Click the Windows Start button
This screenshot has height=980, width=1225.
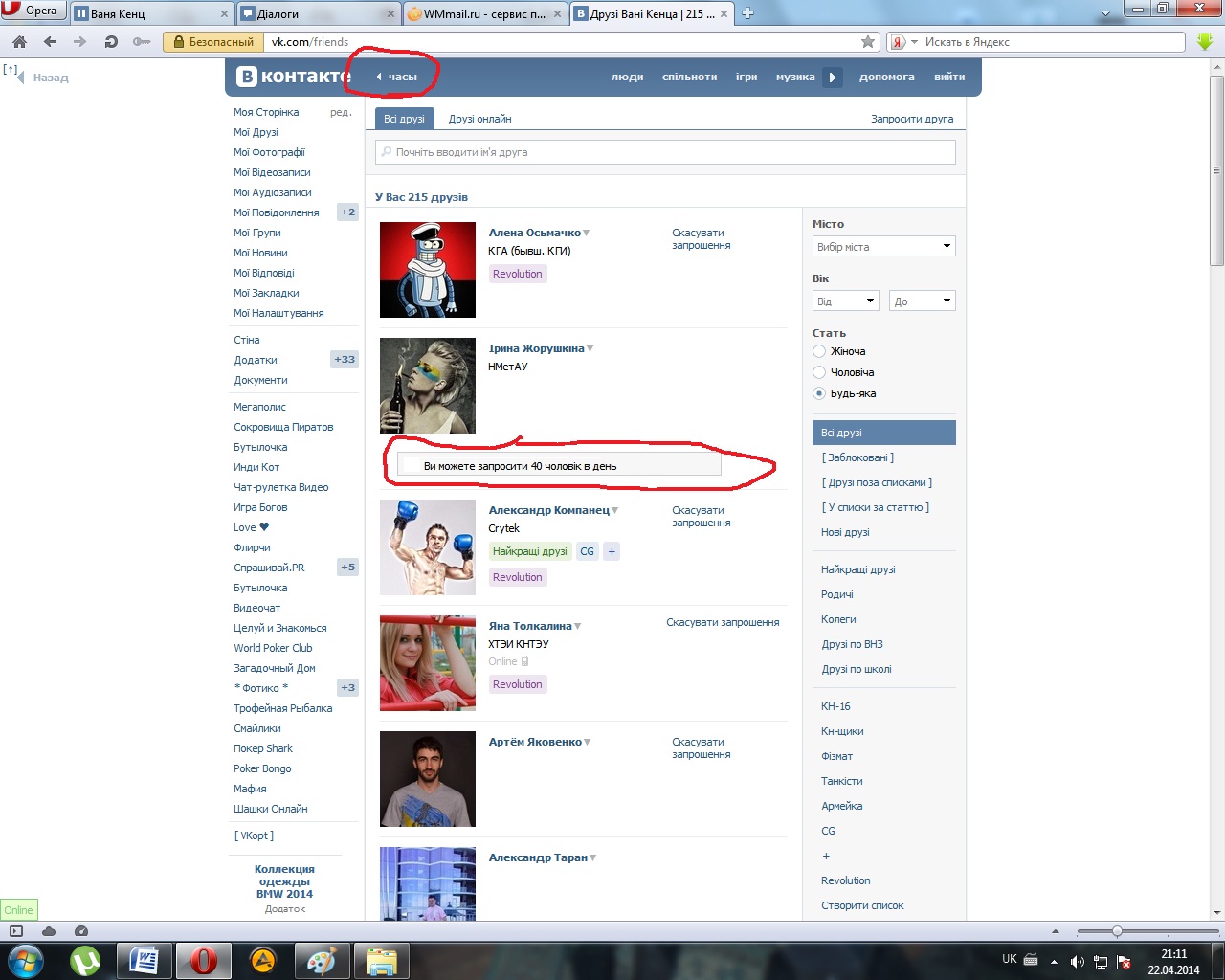coord(26,961)
